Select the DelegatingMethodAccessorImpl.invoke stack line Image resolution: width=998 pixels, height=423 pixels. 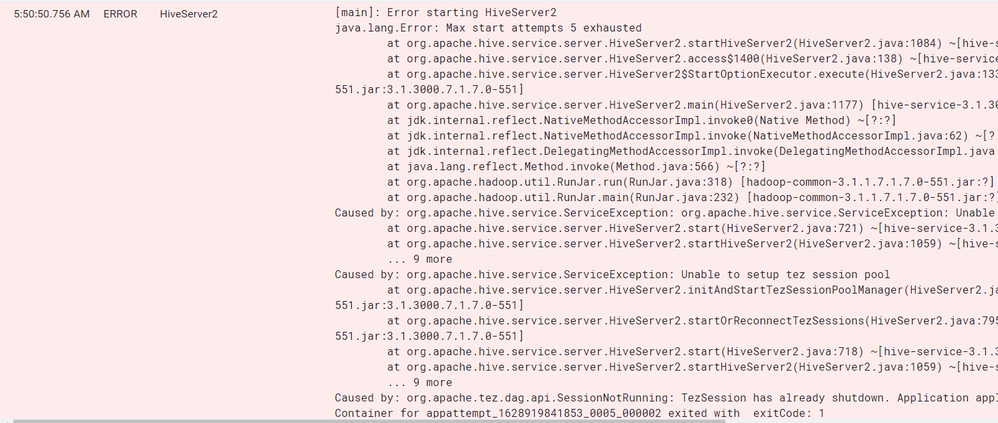pos(692,151)
